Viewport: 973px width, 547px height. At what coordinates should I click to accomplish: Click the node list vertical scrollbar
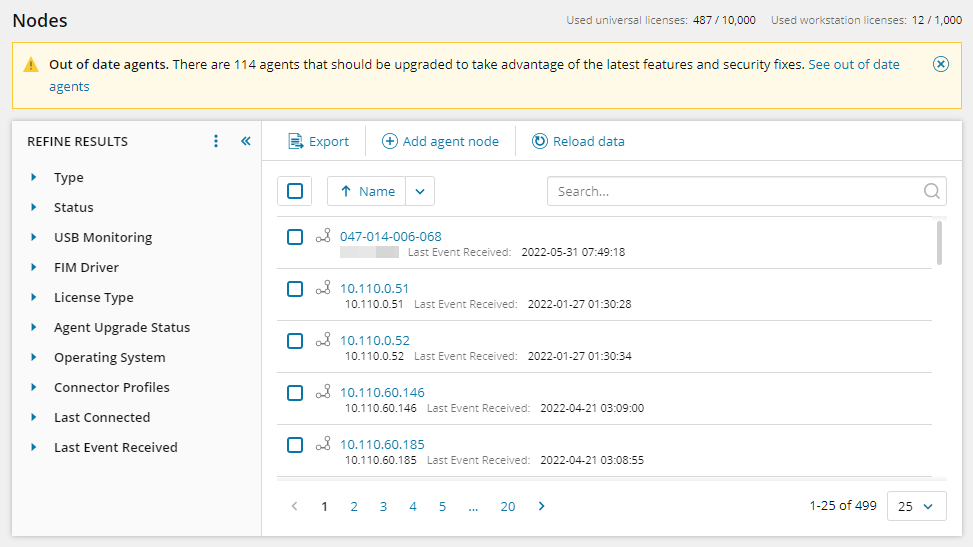(939, 243)
